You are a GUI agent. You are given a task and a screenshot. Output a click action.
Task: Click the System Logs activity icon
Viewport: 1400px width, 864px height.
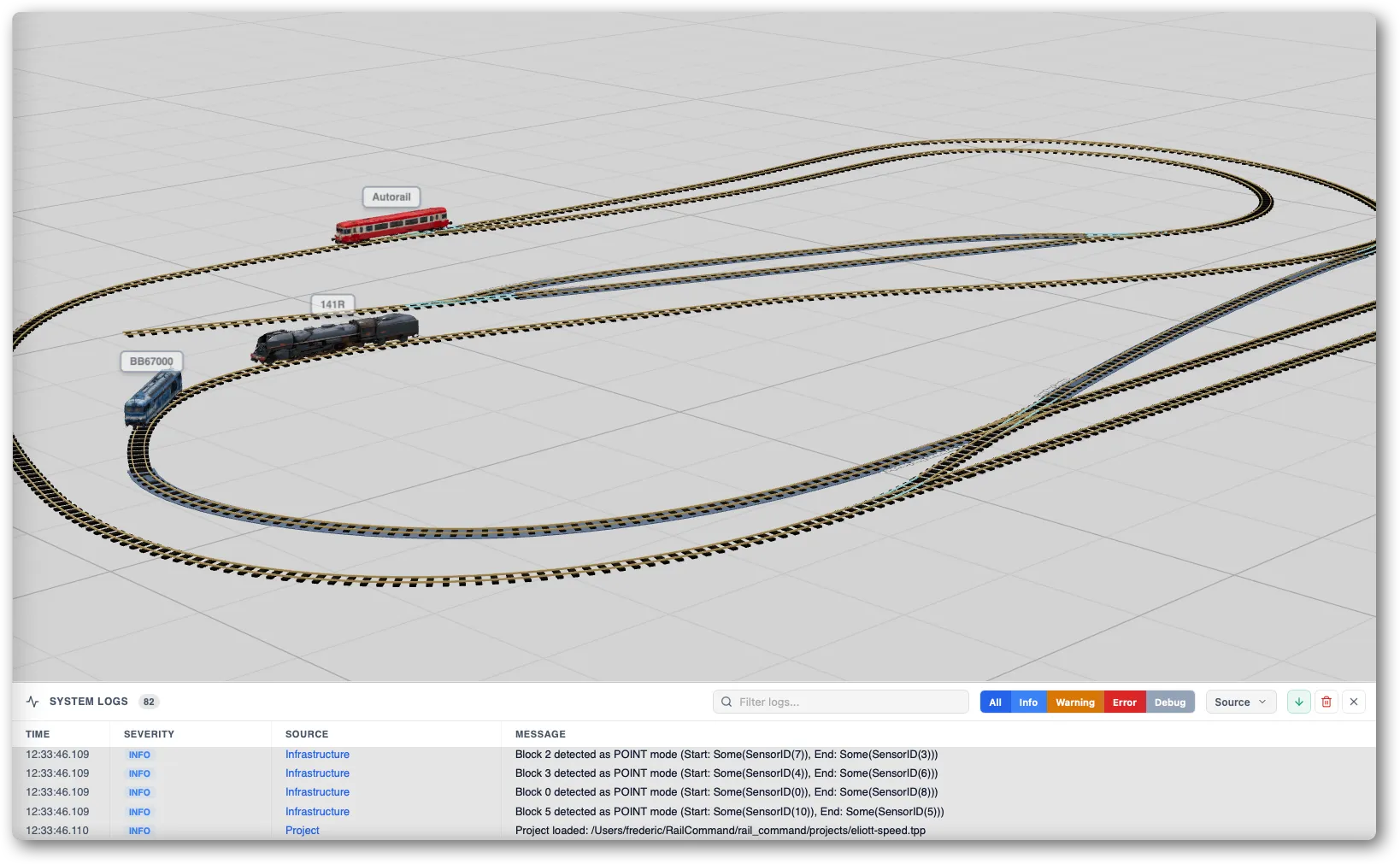pos(32,702)
